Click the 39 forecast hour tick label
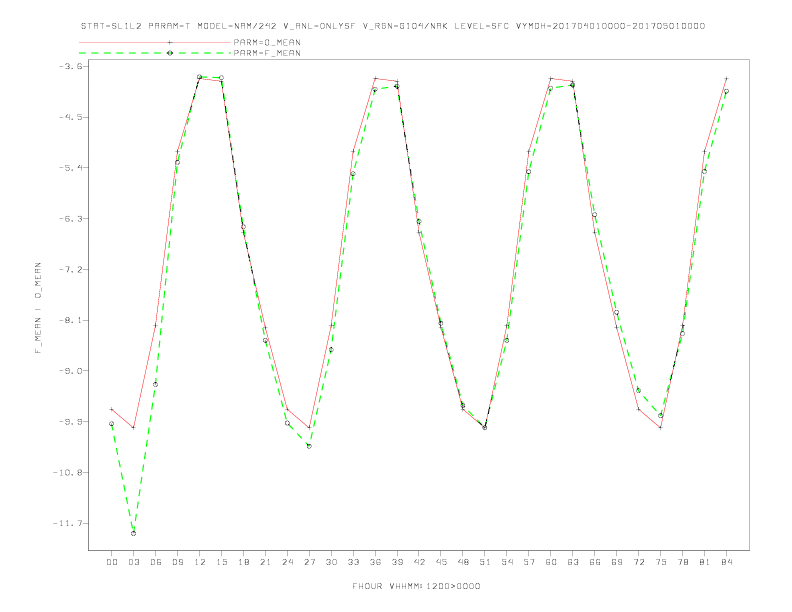Screen dimensions: 792x612 [x=397, y=562]
